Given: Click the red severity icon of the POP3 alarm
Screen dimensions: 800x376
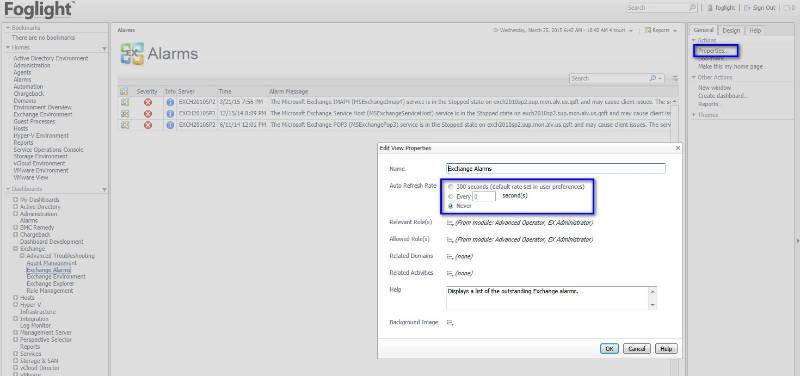Looking at the screenshot, I should tap(147, 124).
